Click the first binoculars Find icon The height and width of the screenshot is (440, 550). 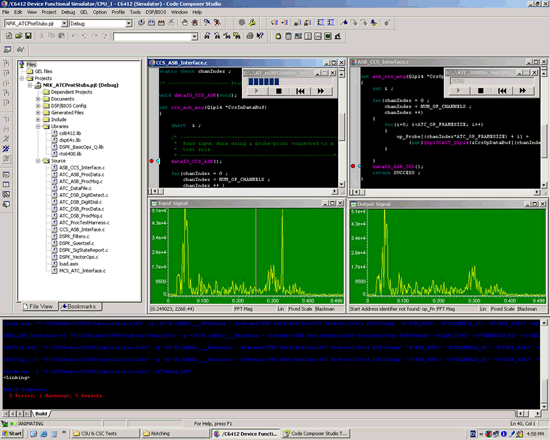[x=207, y=36]
